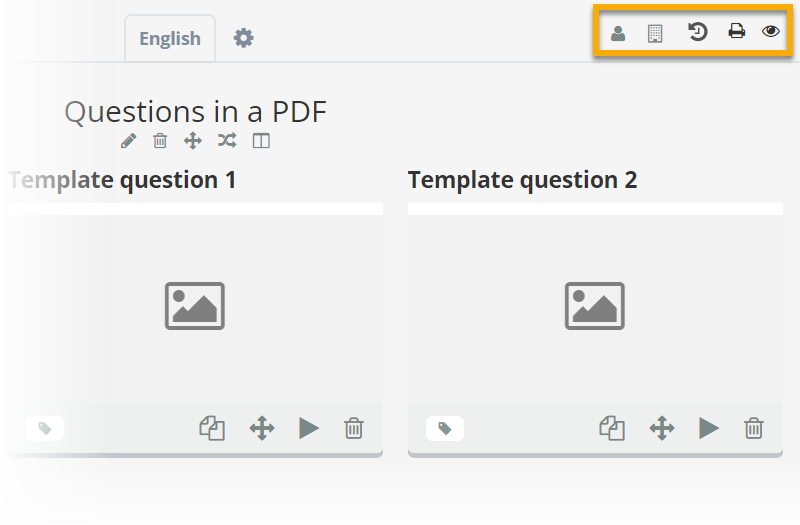Change section column layout icon
The height and width of the screenshot is (525, 800).
tap(261, 141)
